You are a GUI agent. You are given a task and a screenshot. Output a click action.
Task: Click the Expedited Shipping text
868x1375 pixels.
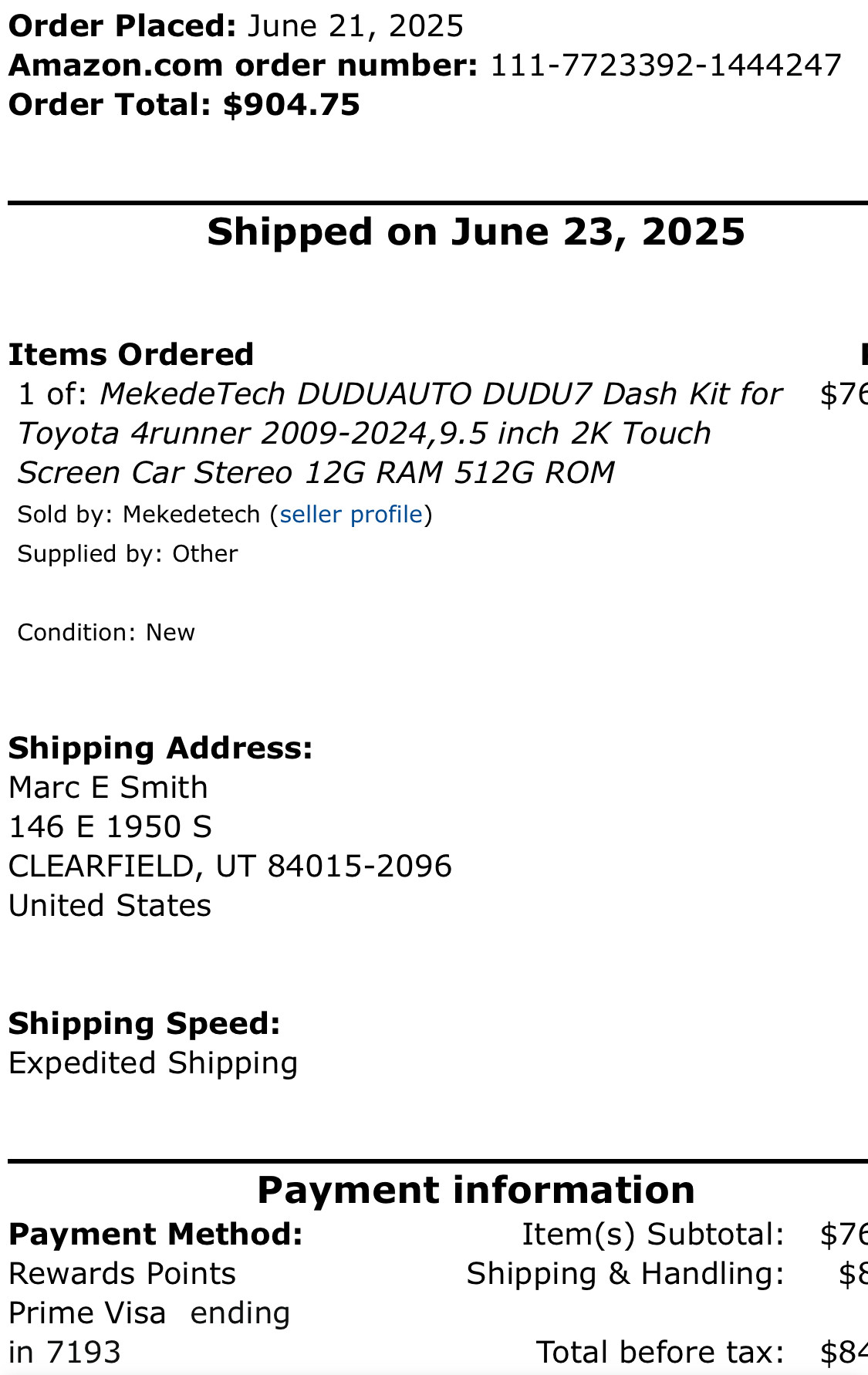(x=153, y=1063)
